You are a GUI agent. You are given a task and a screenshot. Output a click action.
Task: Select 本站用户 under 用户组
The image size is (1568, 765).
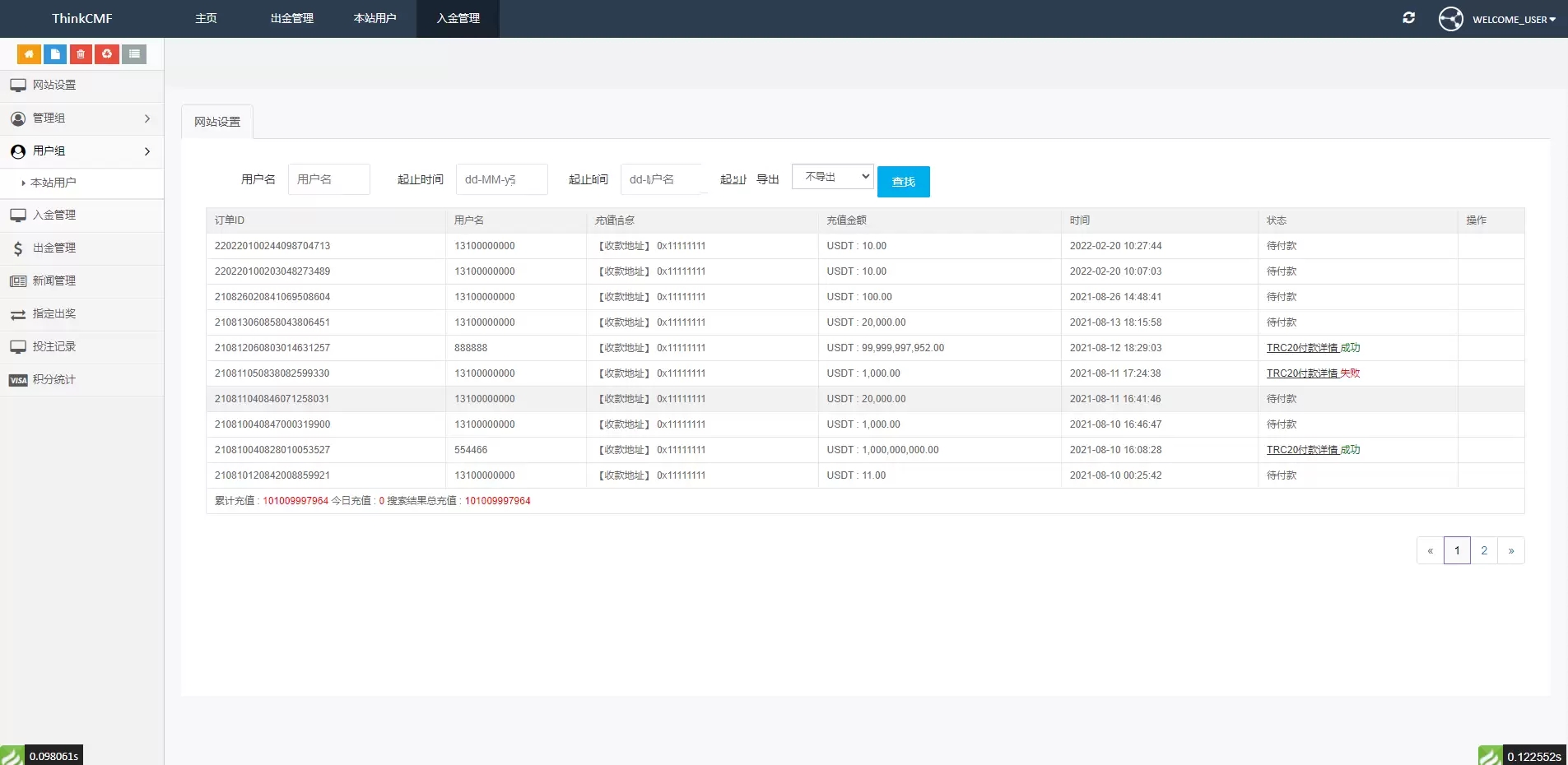(54, 183)
